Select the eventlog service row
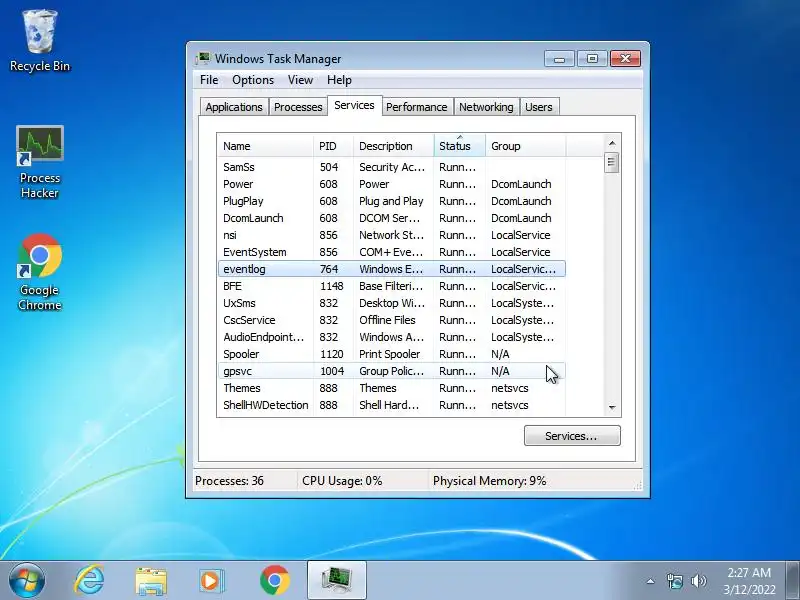800x600 pixels. (392, 269)
